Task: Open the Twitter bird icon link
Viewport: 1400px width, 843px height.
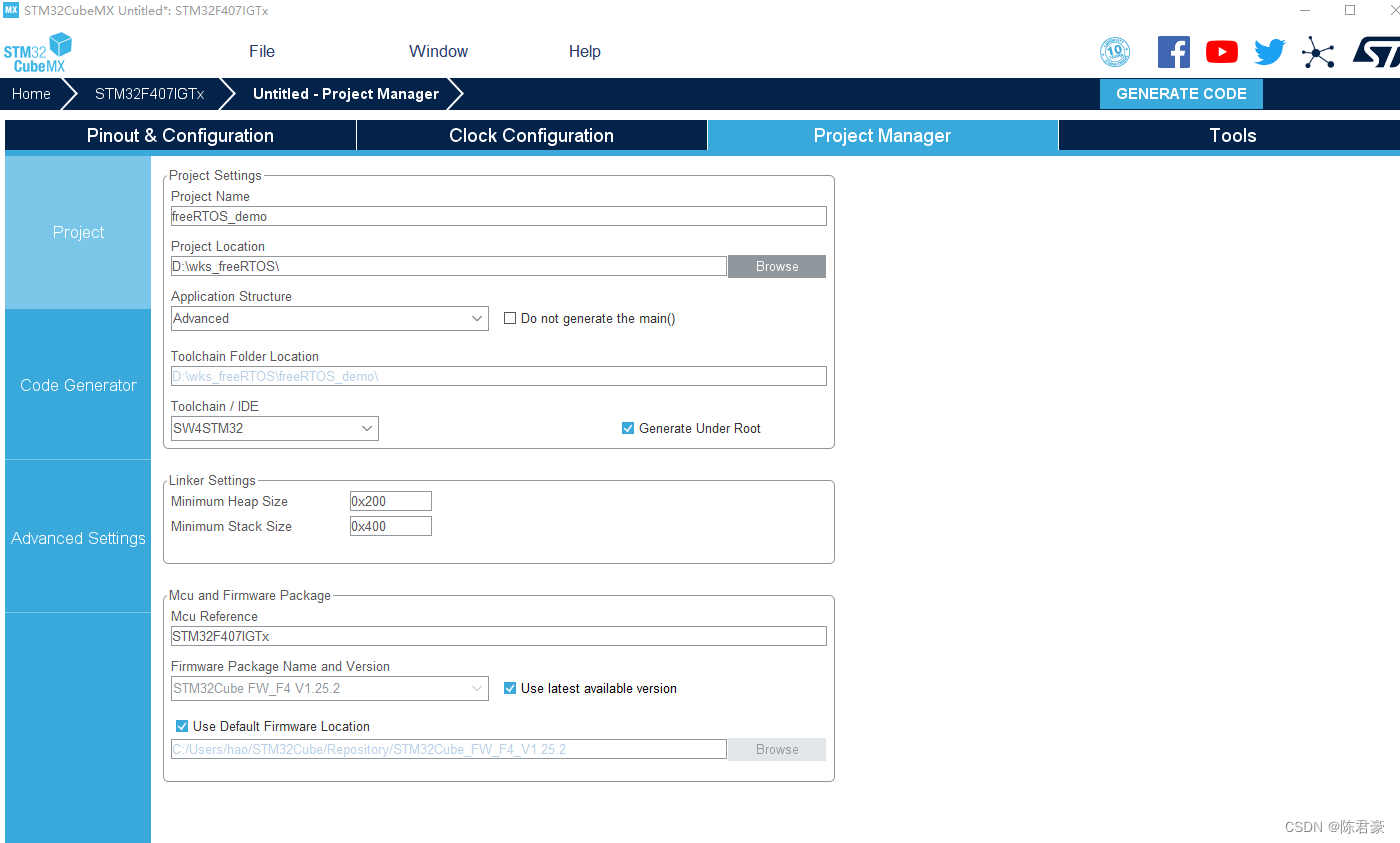Action: (x=1270, y=52)
